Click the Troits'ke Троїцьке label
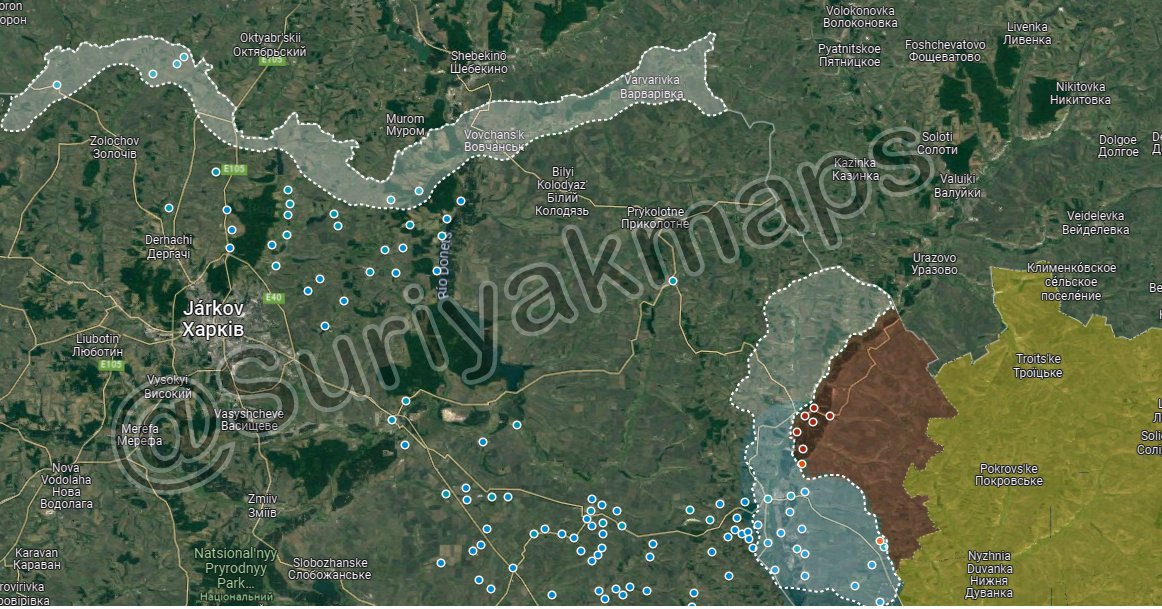Viewport: 1162px width, 609px height. click(1038, 366)
